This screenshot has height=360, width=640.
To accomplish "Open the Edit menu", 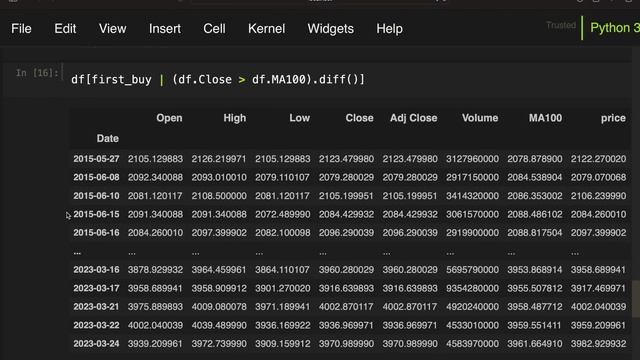I will [65, 29].
